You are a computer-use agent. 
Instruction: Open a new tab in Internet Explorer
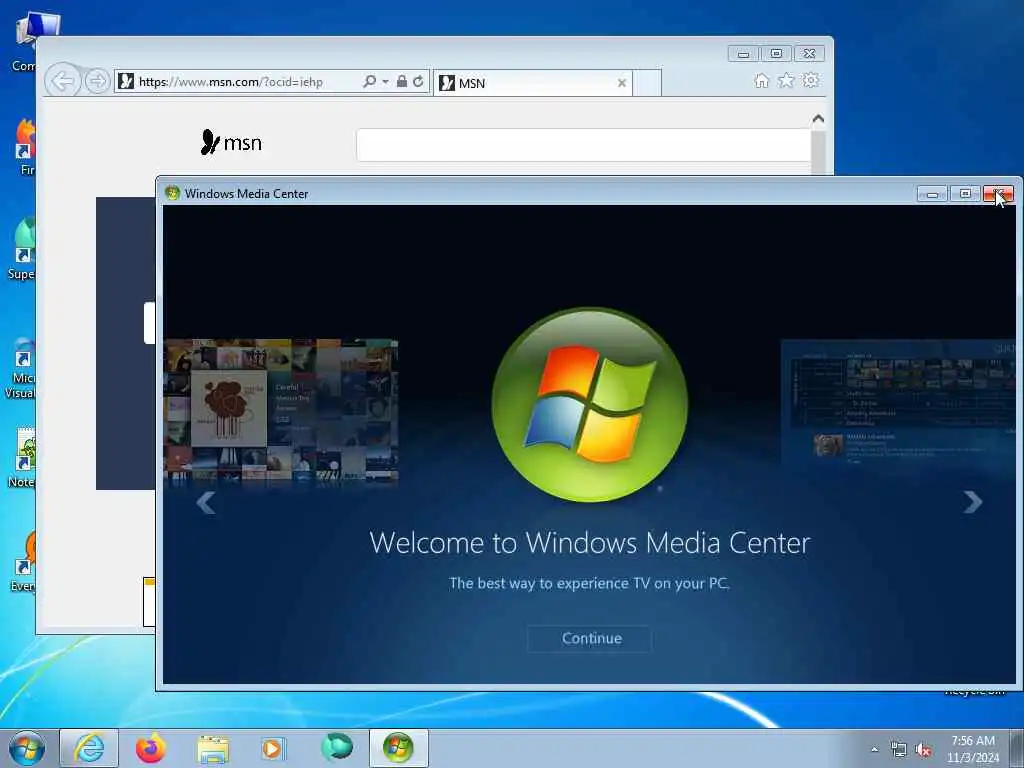pyautogui.click(x=647, y=83)
